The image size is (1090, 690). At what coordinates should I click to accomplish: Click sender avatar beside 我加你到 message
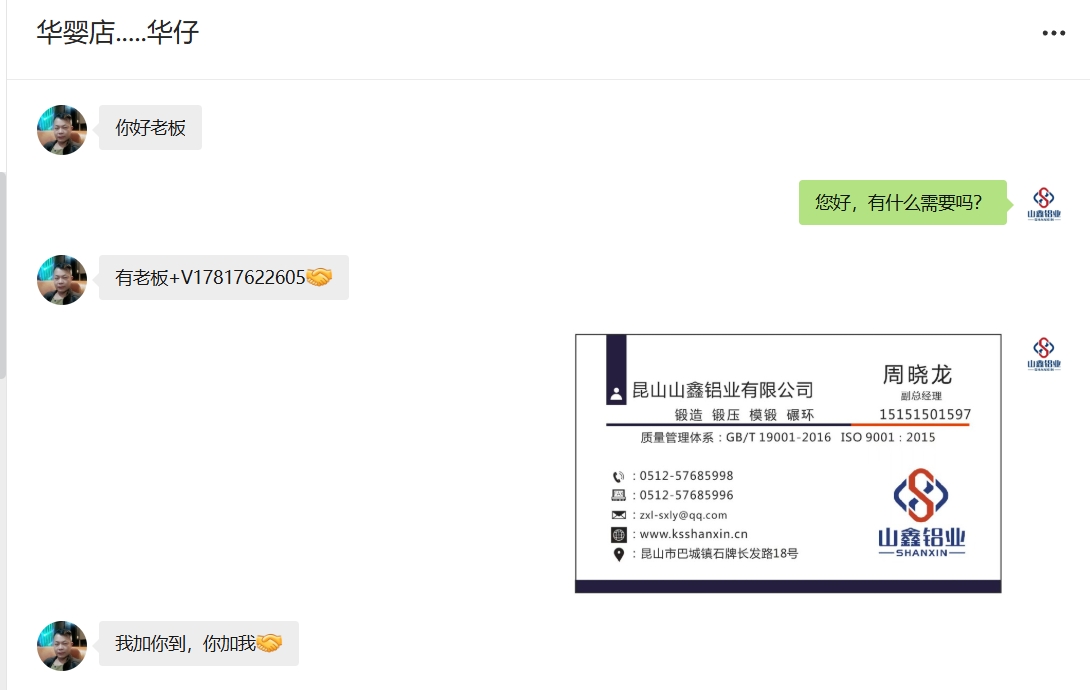[x=62, y=646]
